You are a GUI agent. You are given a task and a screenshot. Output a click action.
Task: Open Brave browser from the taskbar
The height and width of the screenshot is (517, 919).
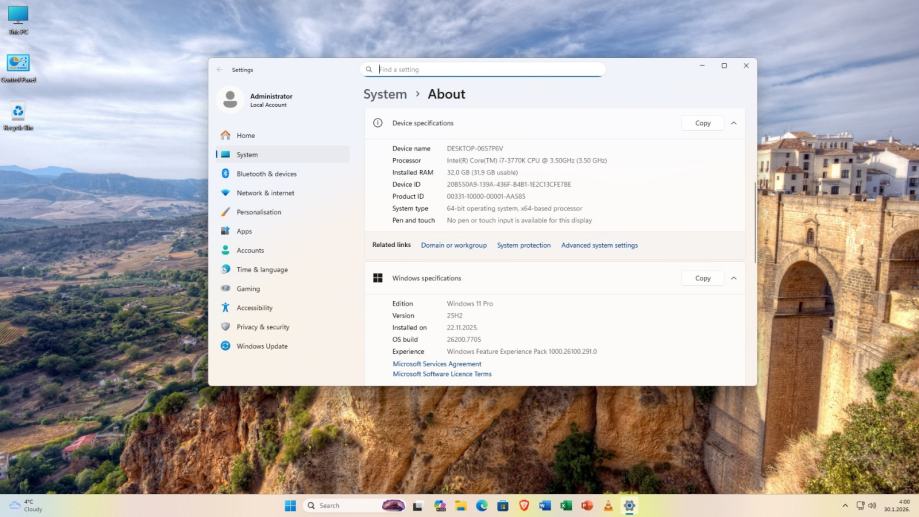[x=523, y=506]
